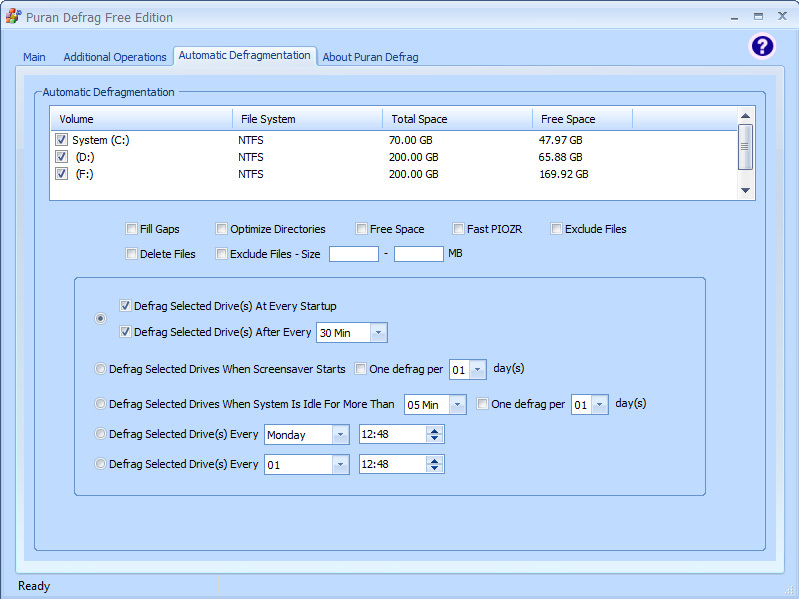Open the About Puran Defrag tab
The width and height of the screenshot is (799, 599).
point(370,57)
